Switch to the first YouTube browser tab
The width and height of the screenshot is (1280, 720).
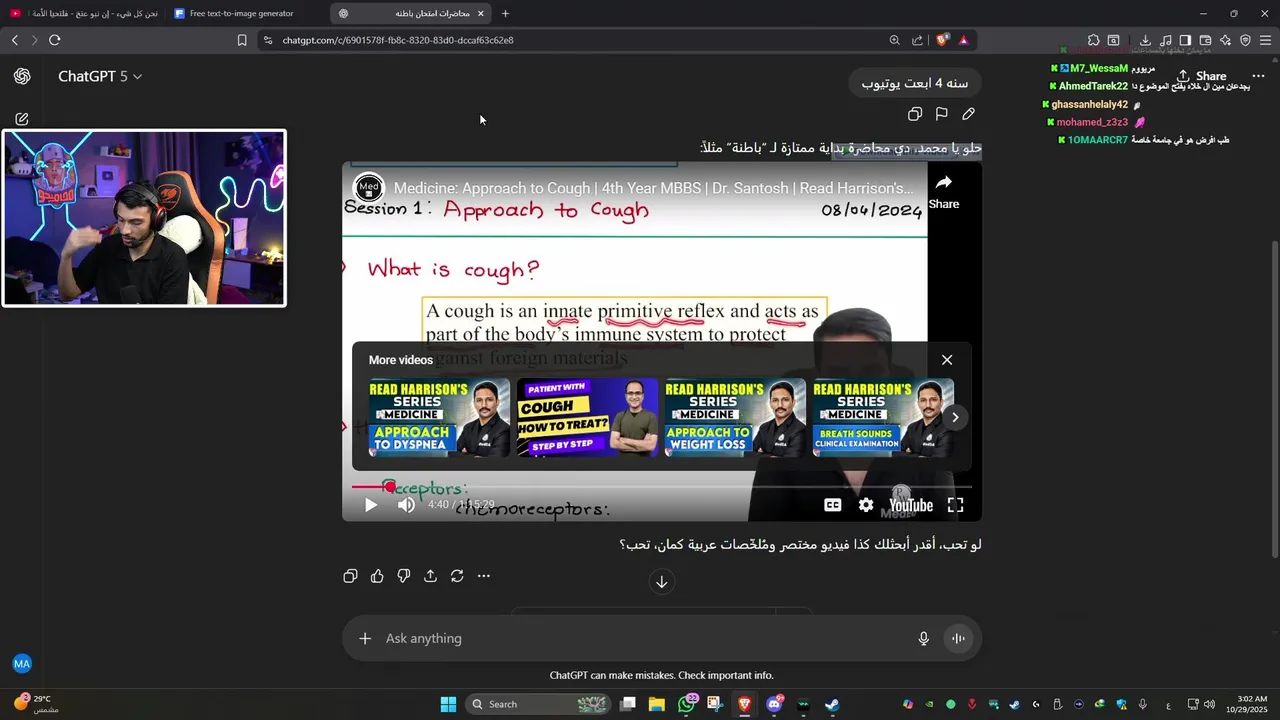pos(84,13)
